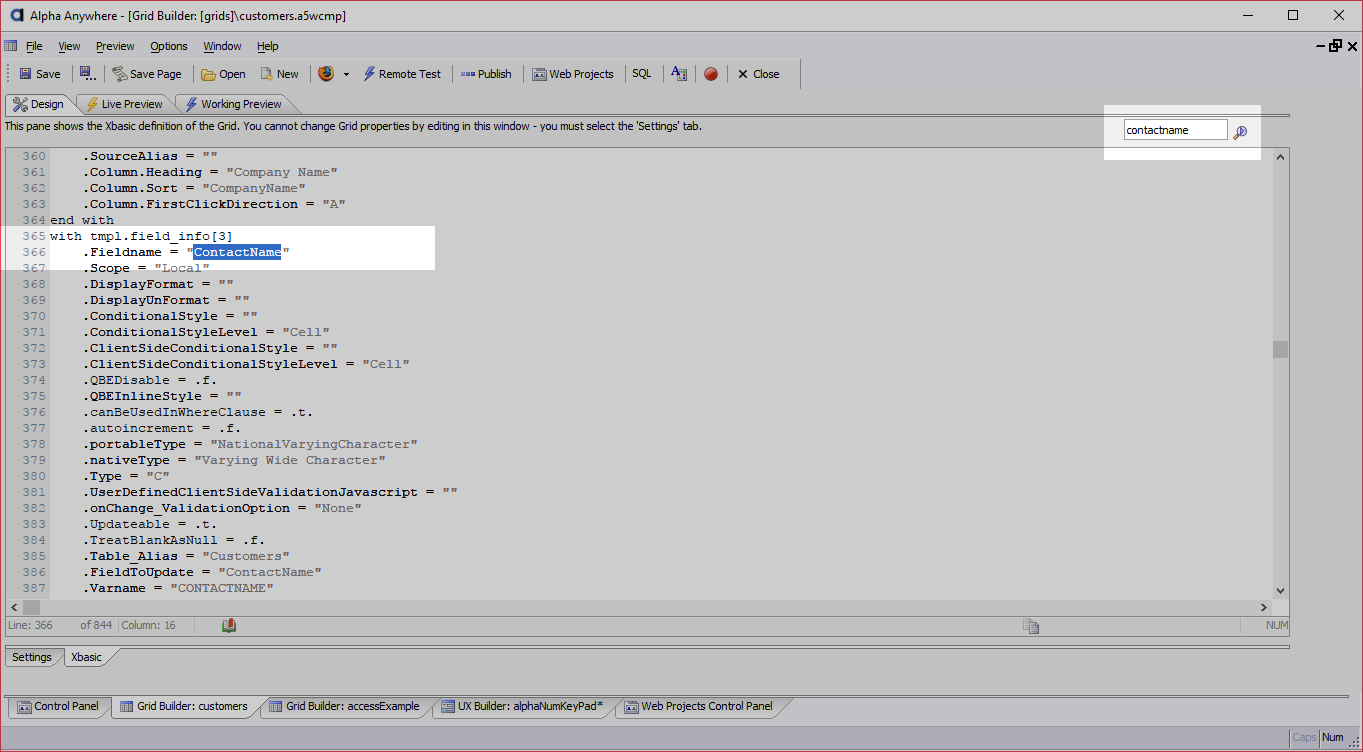1363x752 pixels.
Task: Click the horizontal scrollbar right arrow
Action: click(1264, 608)
